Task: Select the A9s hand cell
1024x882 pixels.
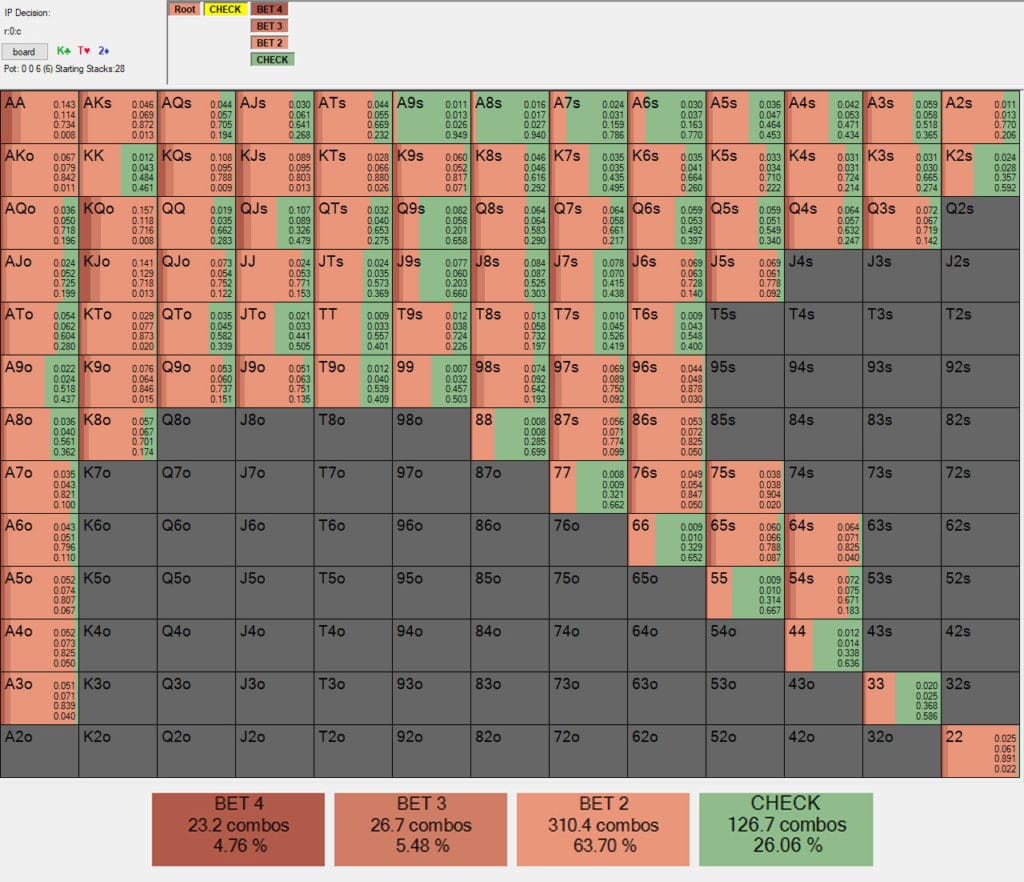Action: pyautogui.click(x=432, y=117)
